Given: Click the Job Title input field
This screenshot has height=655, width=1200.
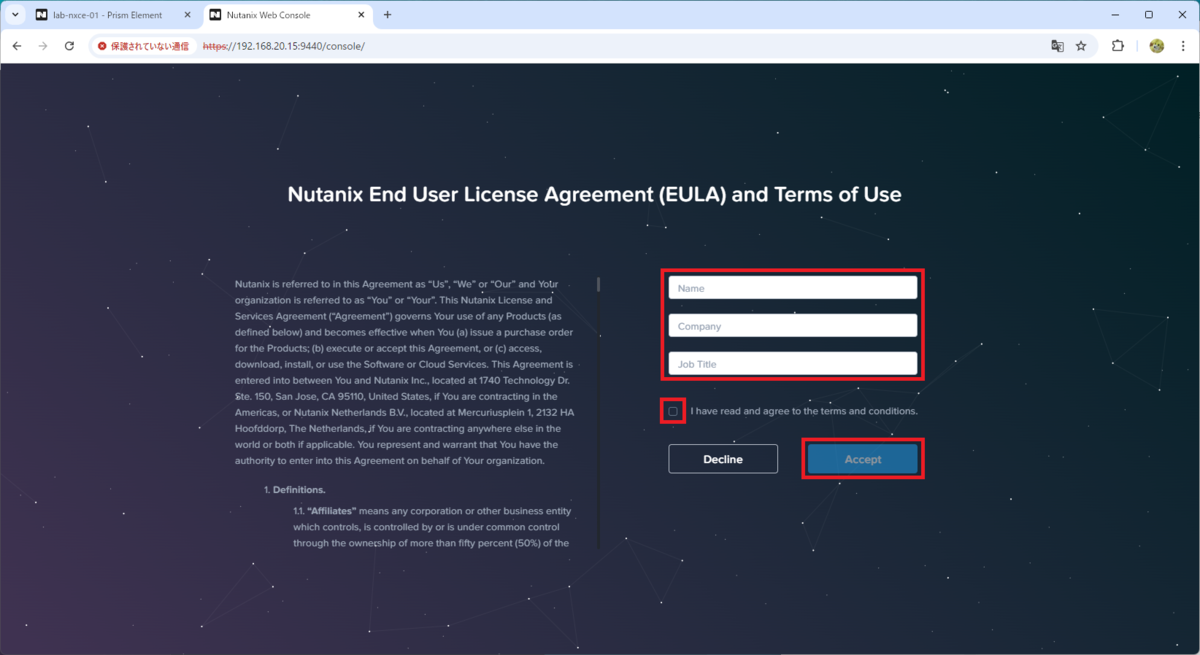Looking at the screenshot, I should pyautogui.click(x=793, y=364).
